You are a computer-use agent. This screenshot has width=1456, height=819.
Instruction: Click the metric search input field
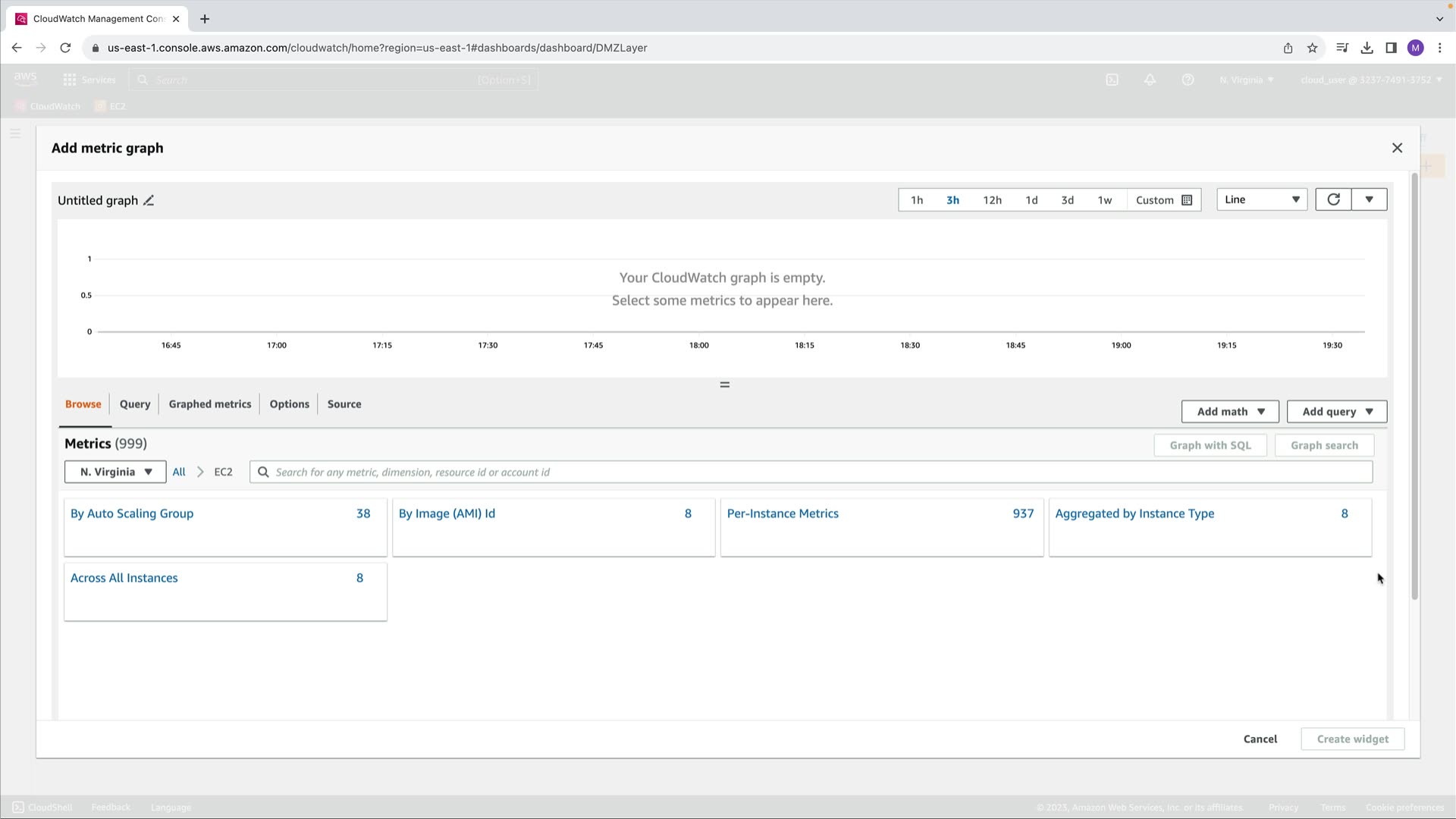pos(811,472)
